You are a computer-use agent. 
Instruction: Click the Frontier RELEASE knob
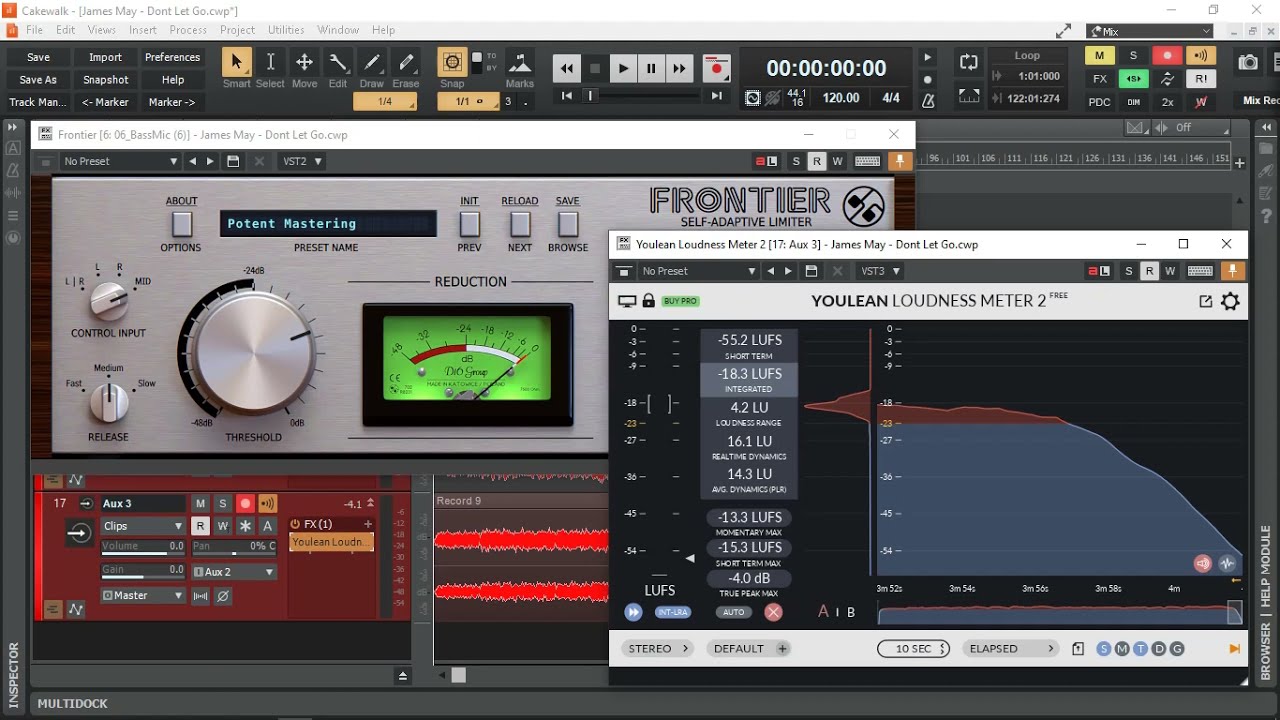click(x=109, y=402)
